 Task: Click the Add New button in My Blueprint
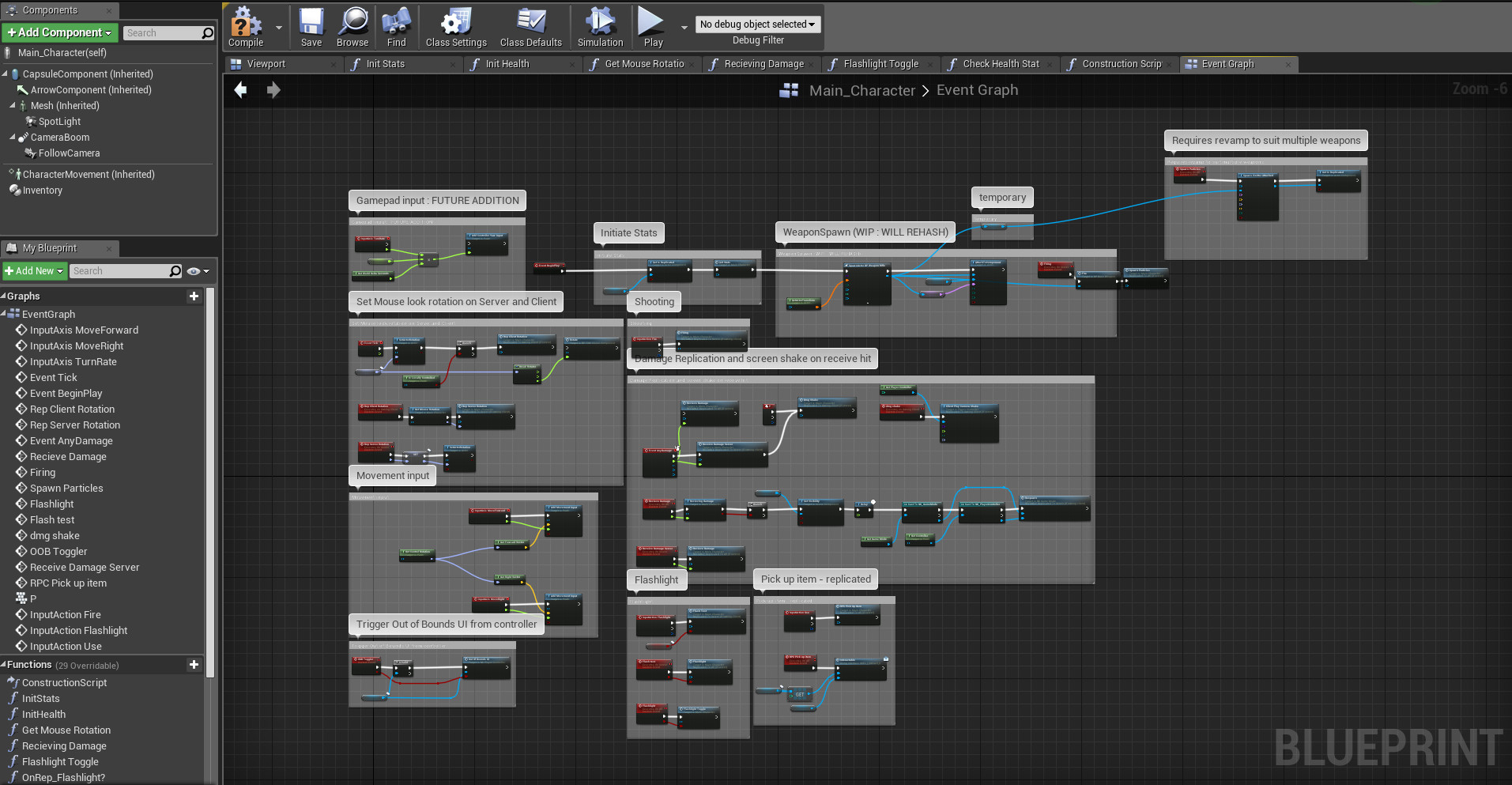(34, 270)
